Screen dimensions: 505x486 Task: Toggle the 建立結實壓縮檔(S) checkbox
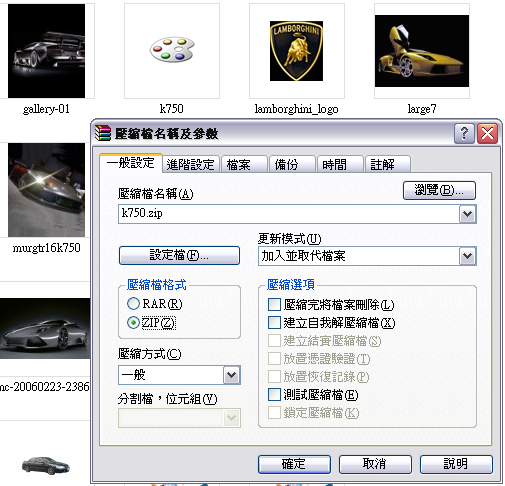[324, 341]
